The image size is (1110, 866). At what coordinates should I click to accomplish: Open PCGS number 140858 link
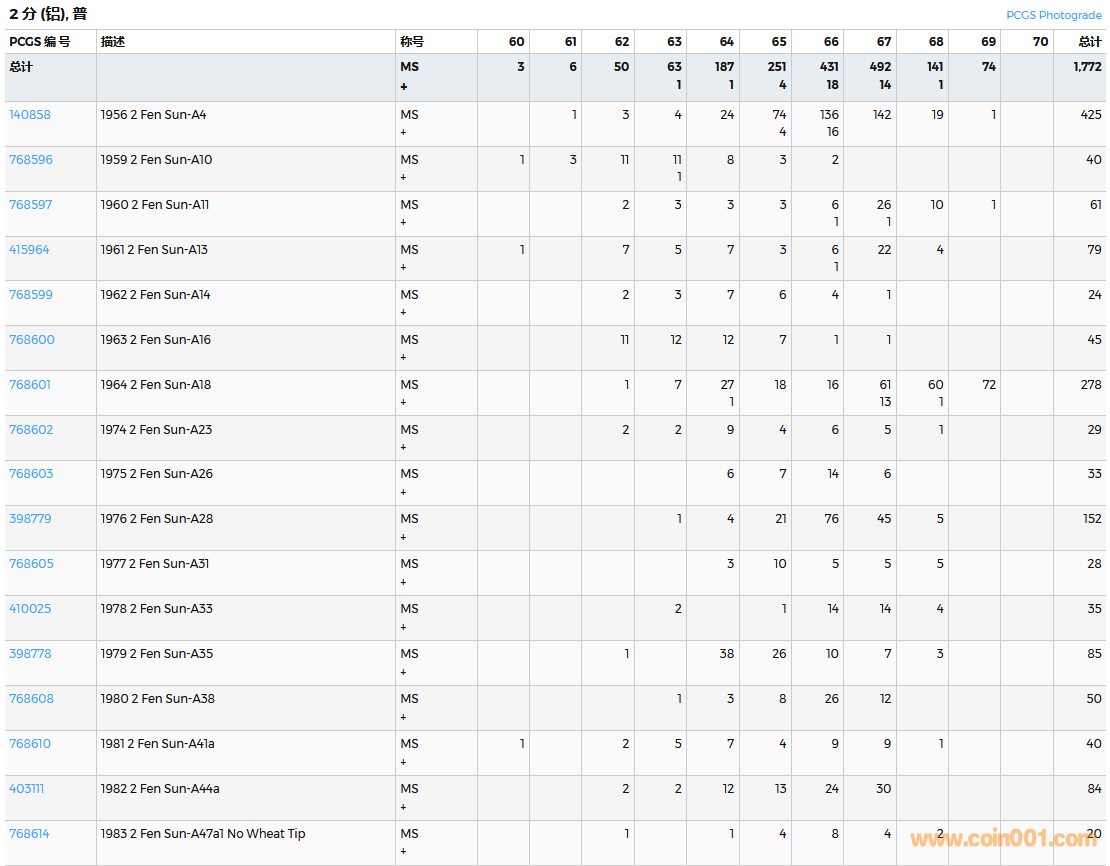(x=30, y=115)
